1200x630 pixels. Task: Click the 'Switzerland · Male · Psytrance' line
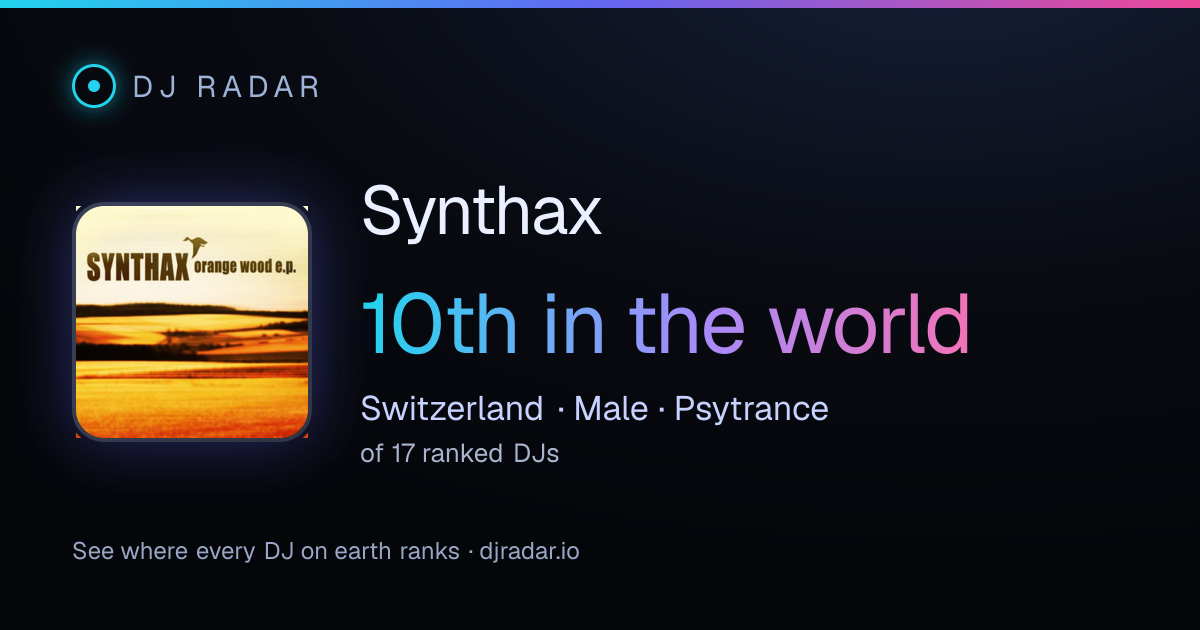pyautogui.click(x=594, y=409)
